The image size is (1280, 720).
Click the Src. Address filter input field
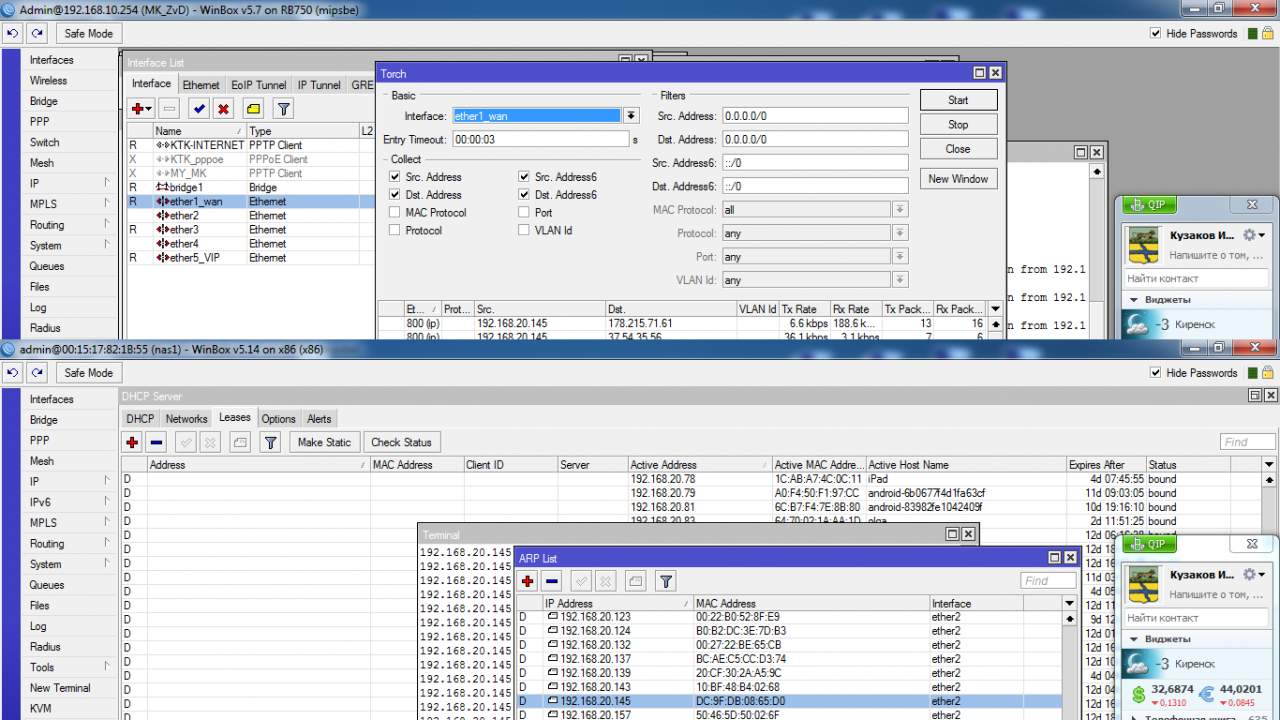coord(813,116)
